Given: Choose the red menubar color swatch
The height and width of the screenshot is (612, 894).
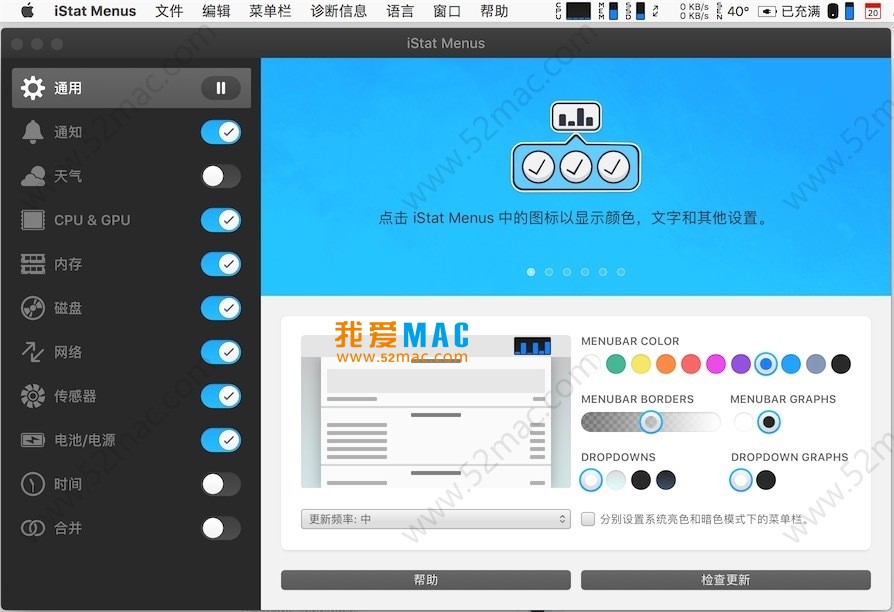Looking at the screenshot, I should coord(691,364).
